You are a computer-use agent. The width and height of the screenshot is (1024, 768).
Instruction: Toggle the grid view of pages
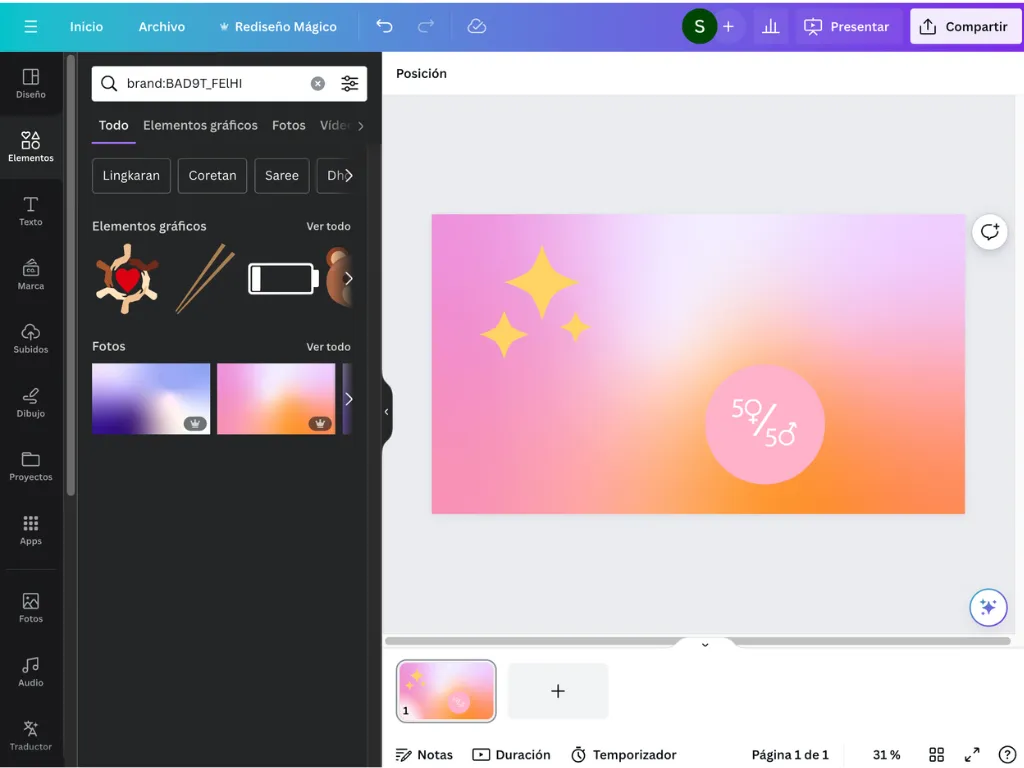pyautogui.click(x=936, y=755)
